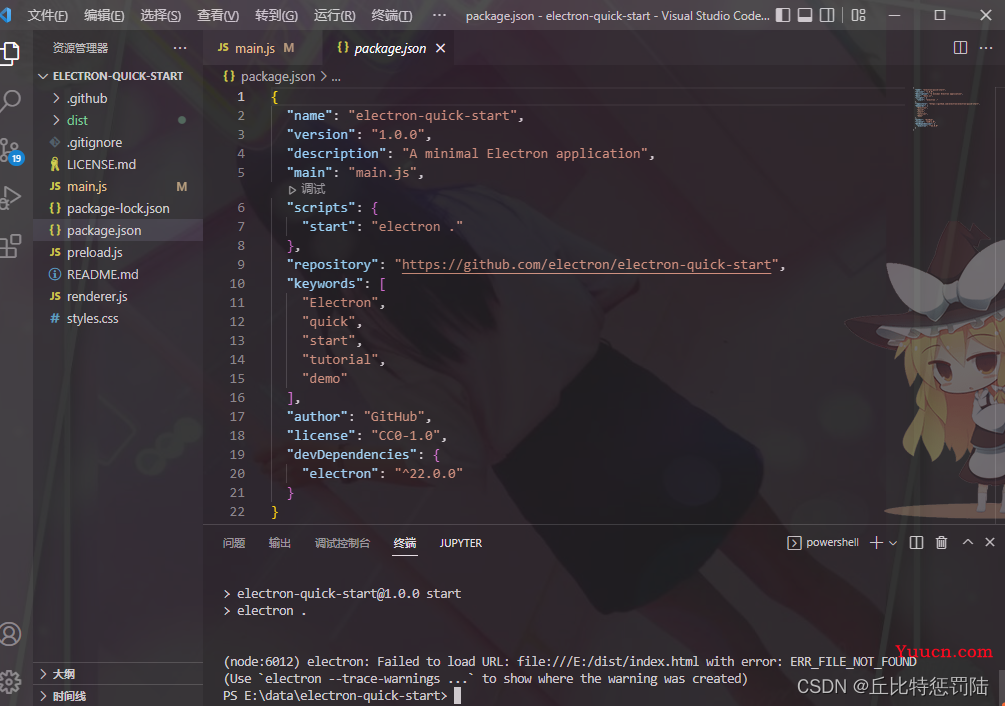Split the editor to the right

coord(960,48)
